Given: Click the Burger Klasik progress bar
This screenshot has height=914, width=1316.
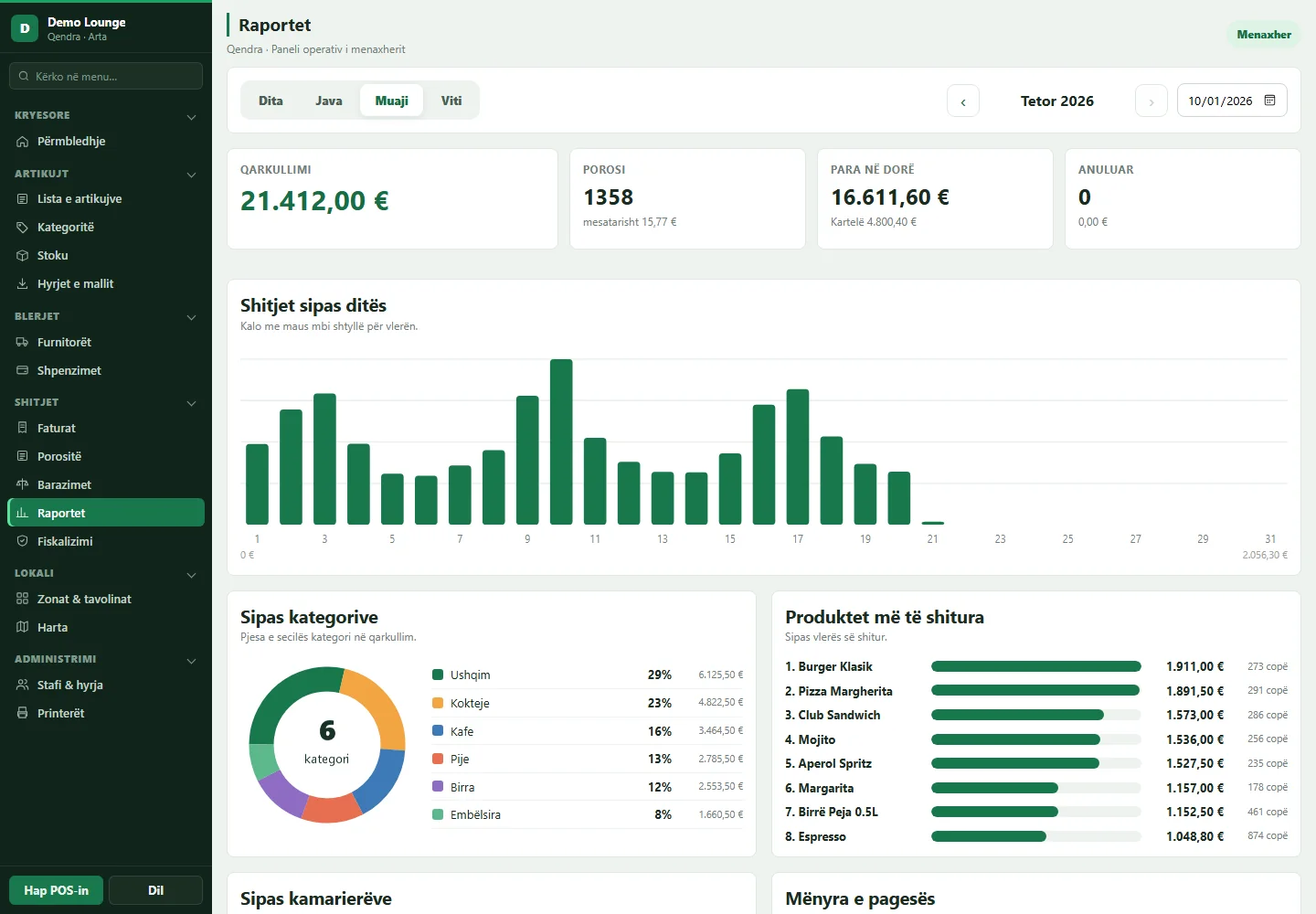Looking at the screenshot, I should point(1036,666).
